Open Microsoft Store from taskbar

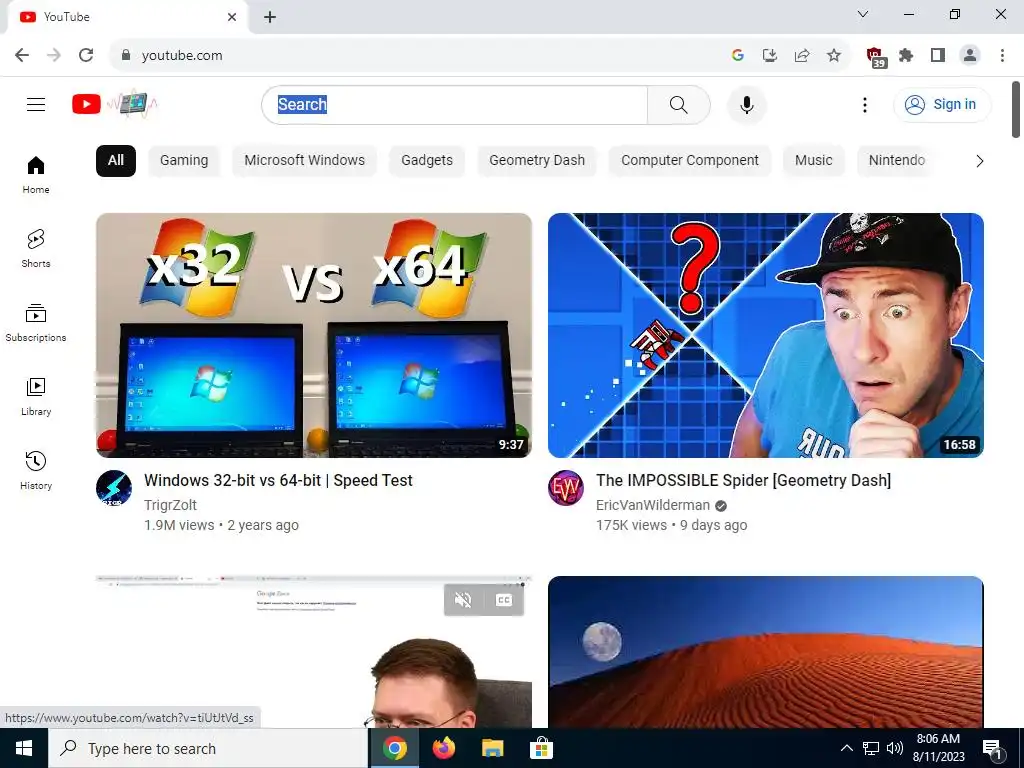pos(541,748)
